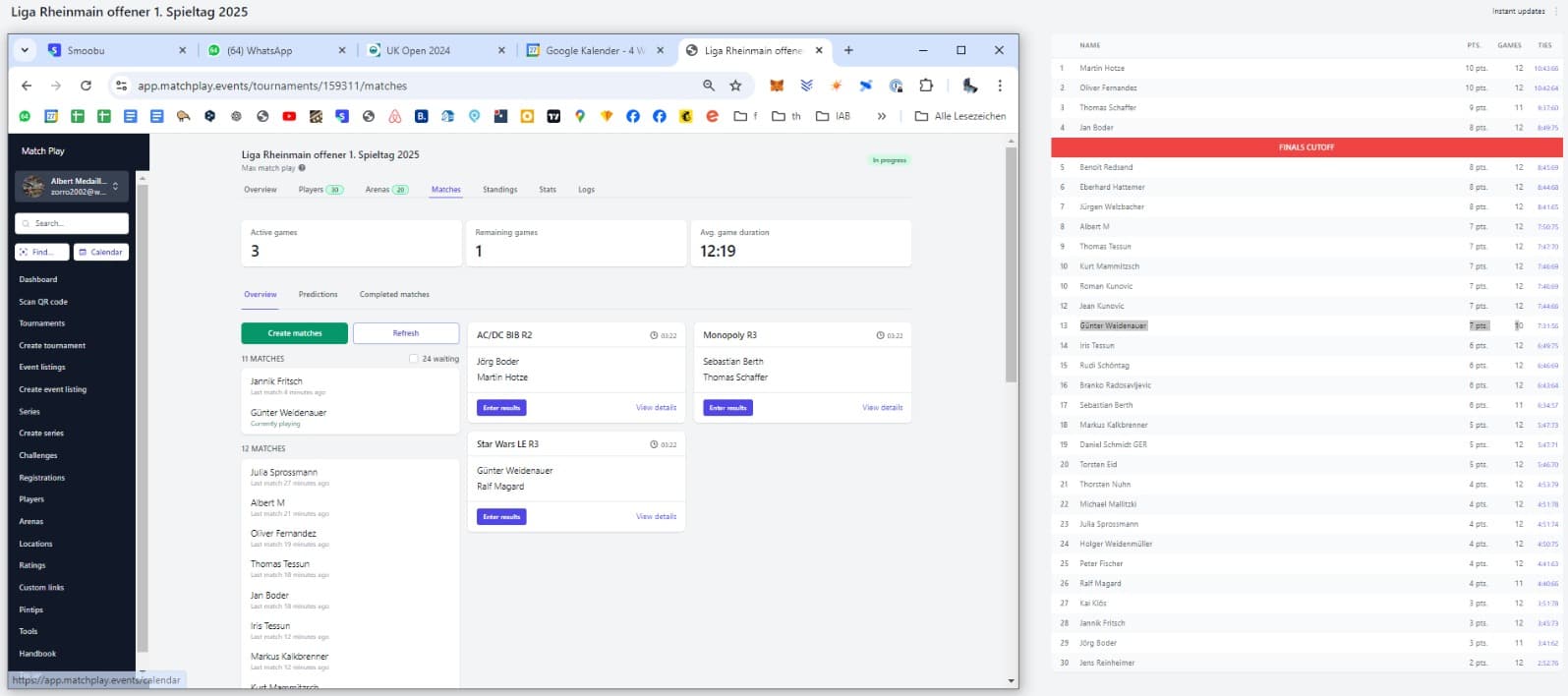
Task: Open the Google Calendar '27' bookmark icon
Action: coord(51,116)
